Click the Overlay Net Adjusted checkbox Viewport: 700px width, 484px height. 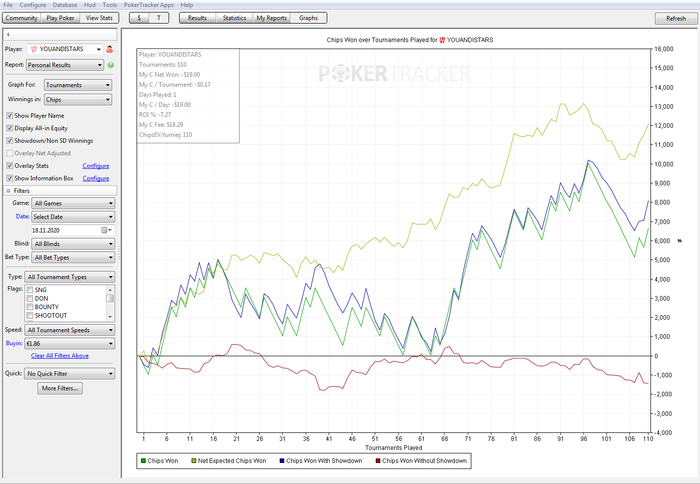pyautogui.click(x=9, y=153)
